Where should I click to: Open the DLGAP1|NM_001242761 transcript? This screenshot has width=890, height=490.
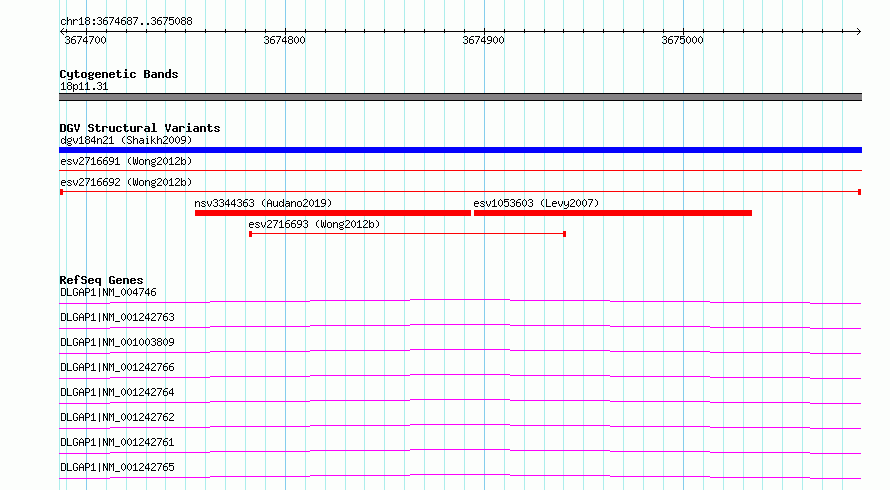(x=117, y=442)
